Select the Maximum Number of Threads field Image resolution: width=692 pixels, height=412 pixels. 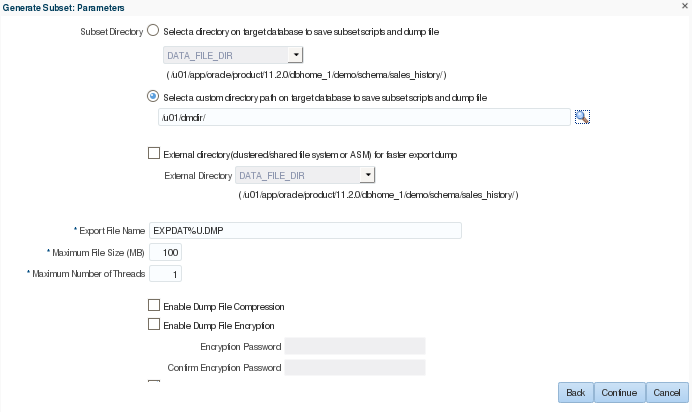coord(165,273)
